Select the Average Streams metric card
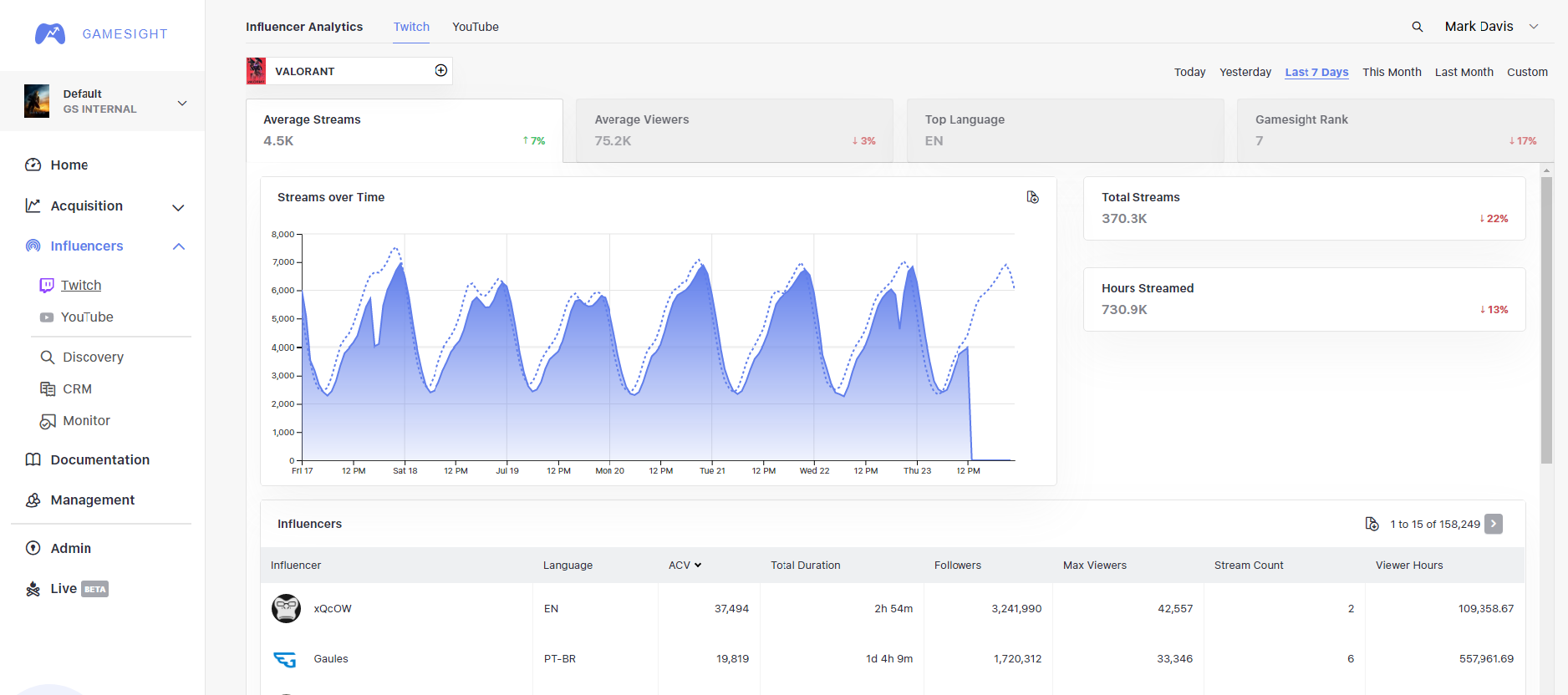1568x695 pixels. point(405,130)
